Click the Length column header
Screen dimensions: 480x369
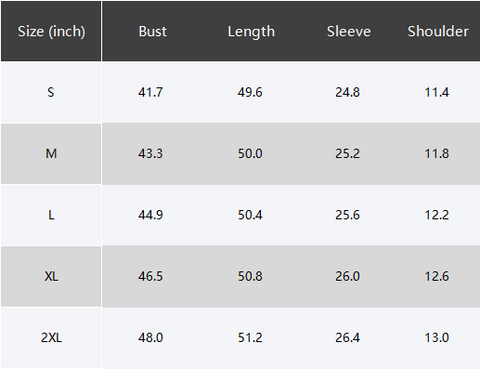coord(251,32)
